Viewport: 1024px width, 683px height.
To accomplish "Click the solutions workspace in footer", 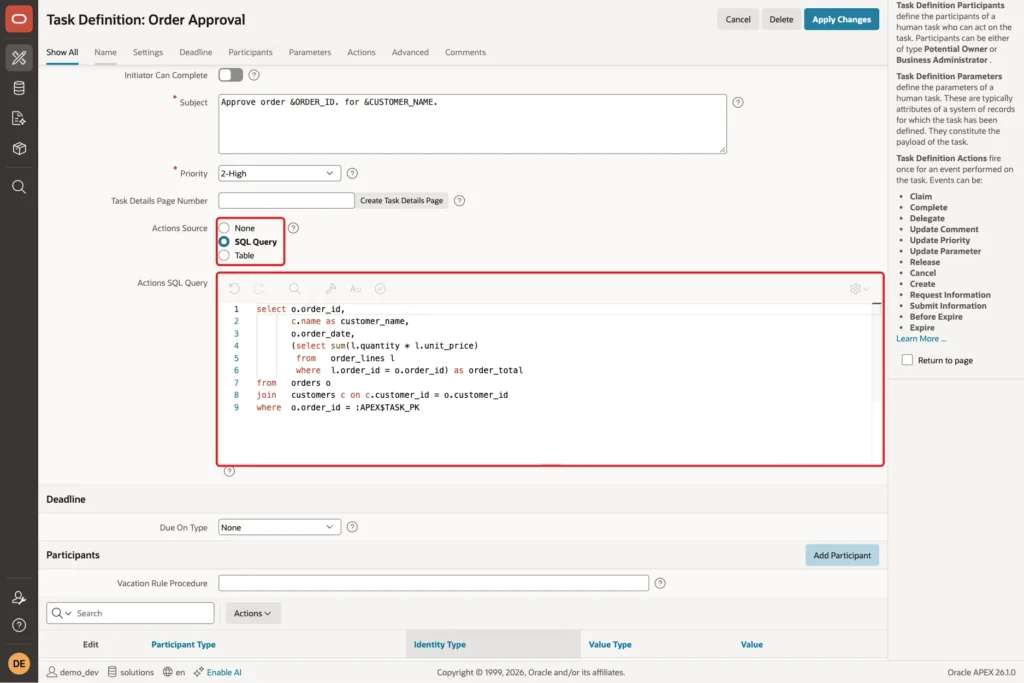I will 131,672.
